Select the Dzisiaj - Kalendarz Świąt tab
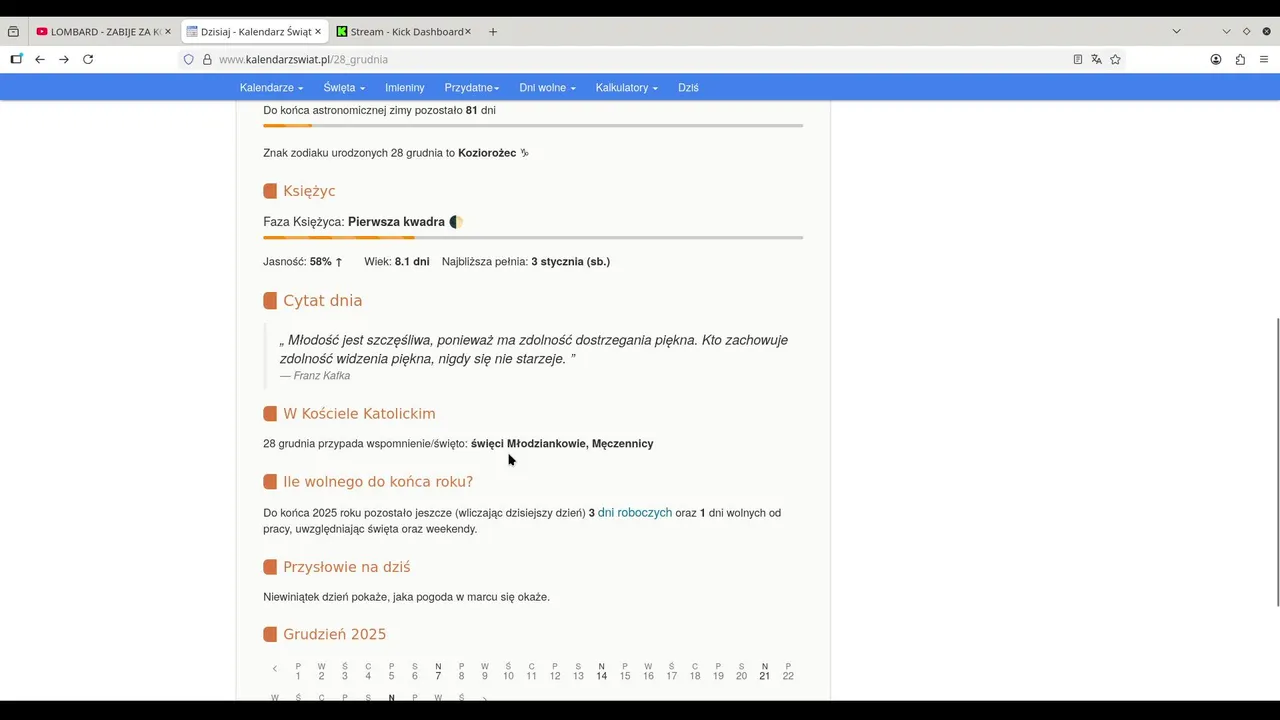 pyautogui.click(x=252, y=32)
